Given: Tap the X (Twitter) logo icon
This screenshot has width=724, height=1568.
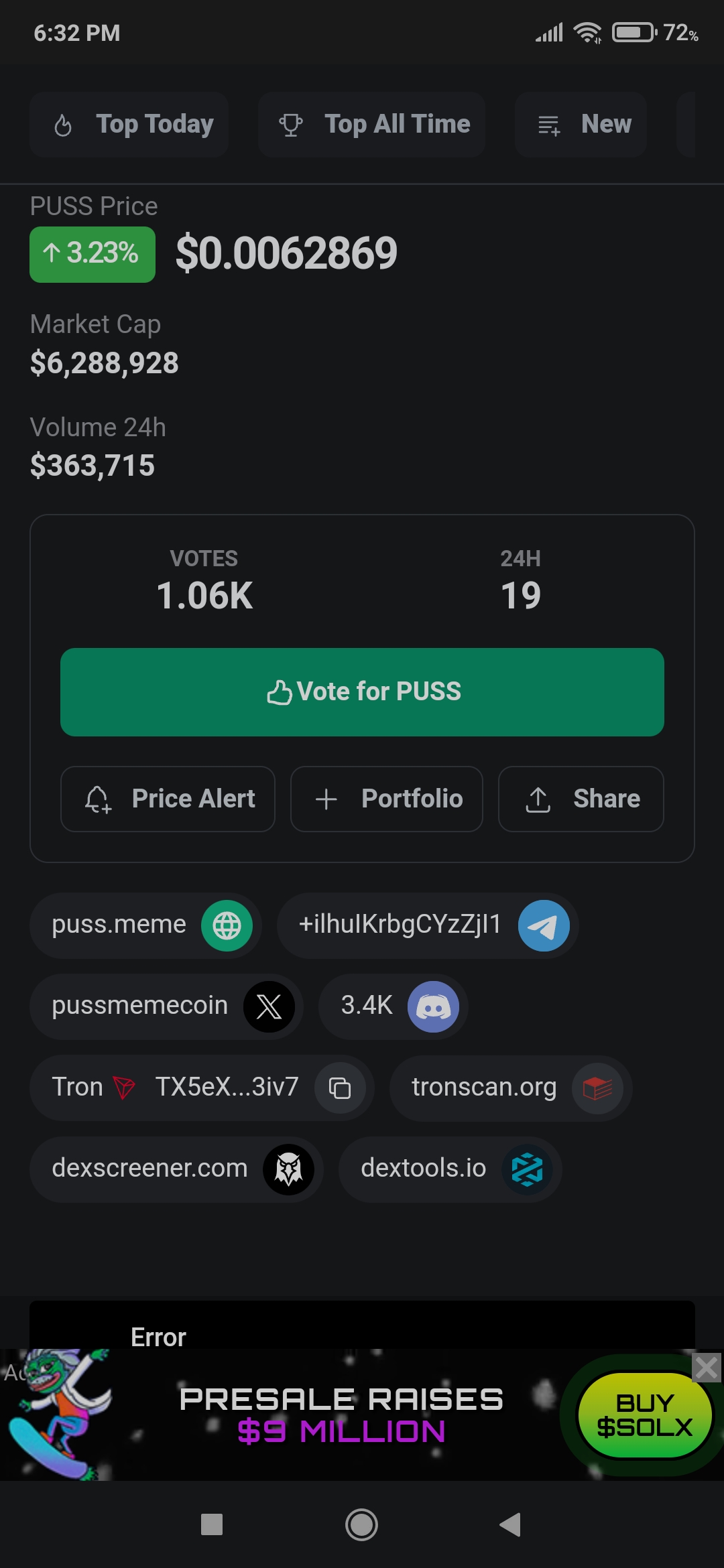Looking at the screenshot, I should [269, 1006].
